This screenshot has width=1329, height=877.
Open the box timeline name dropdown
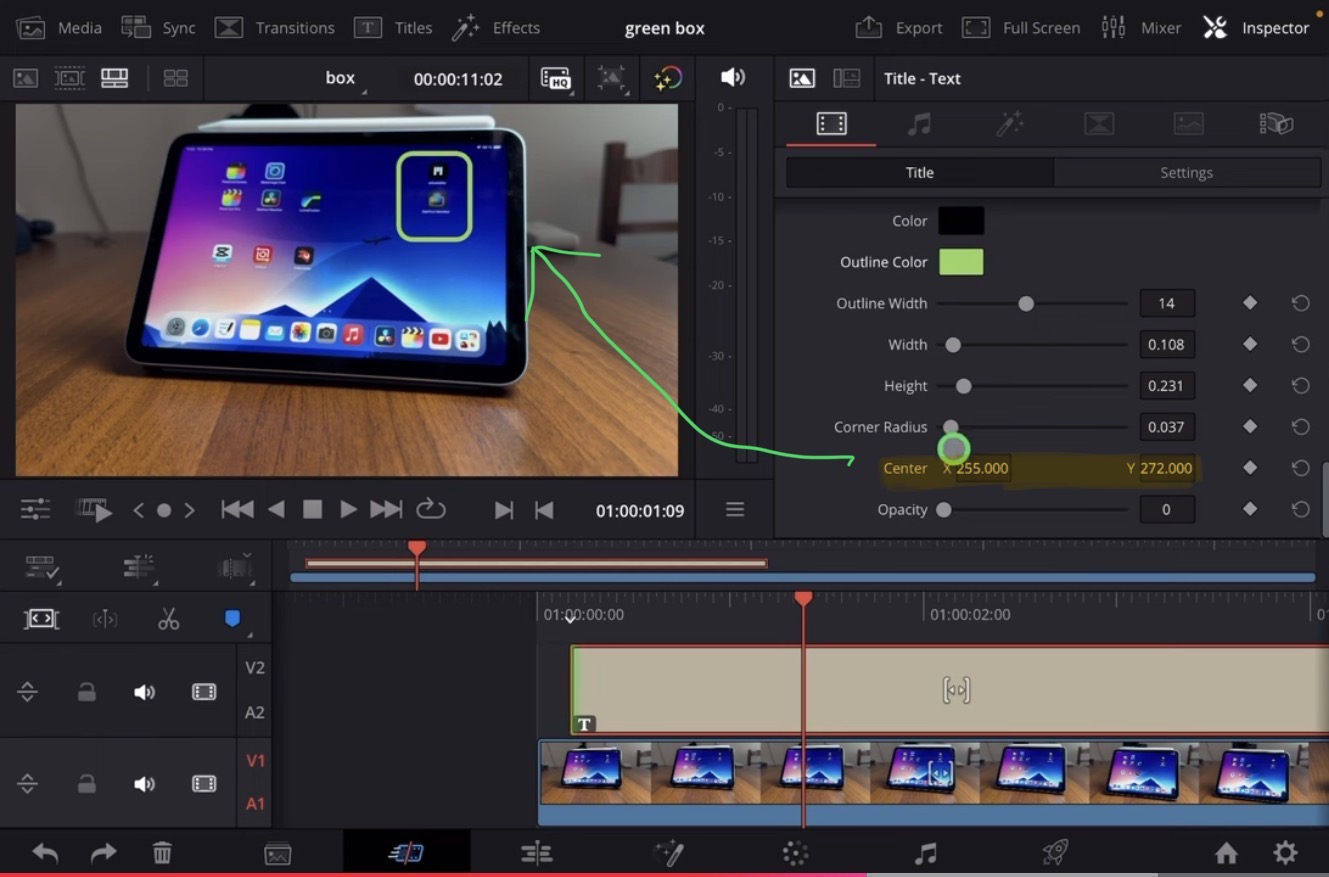point(342,79)
